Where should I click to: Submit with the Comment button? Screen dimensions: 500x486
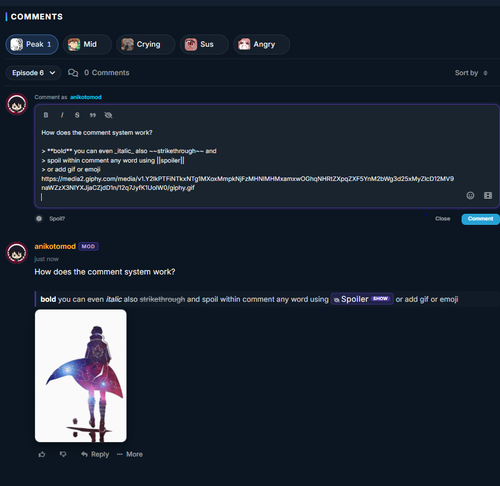point(480,219)
